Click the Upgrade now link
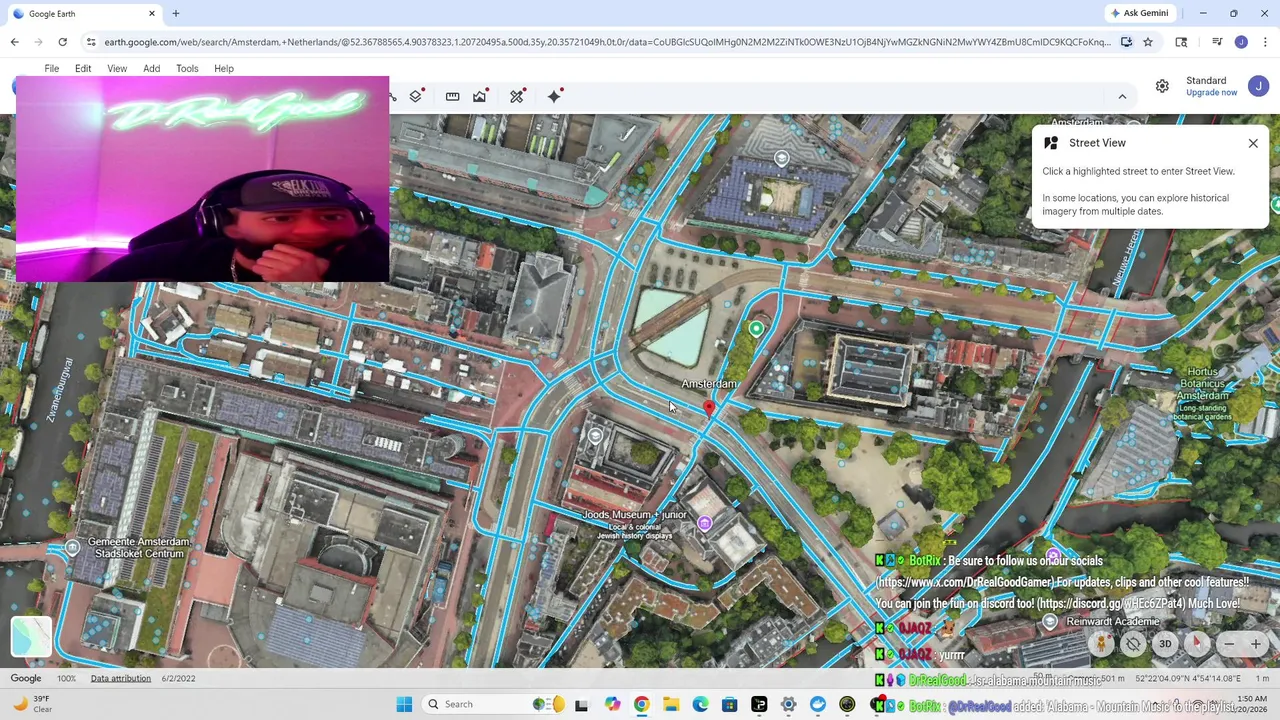The width and height of the screenshot is (1280, 720). (1211, 93)
